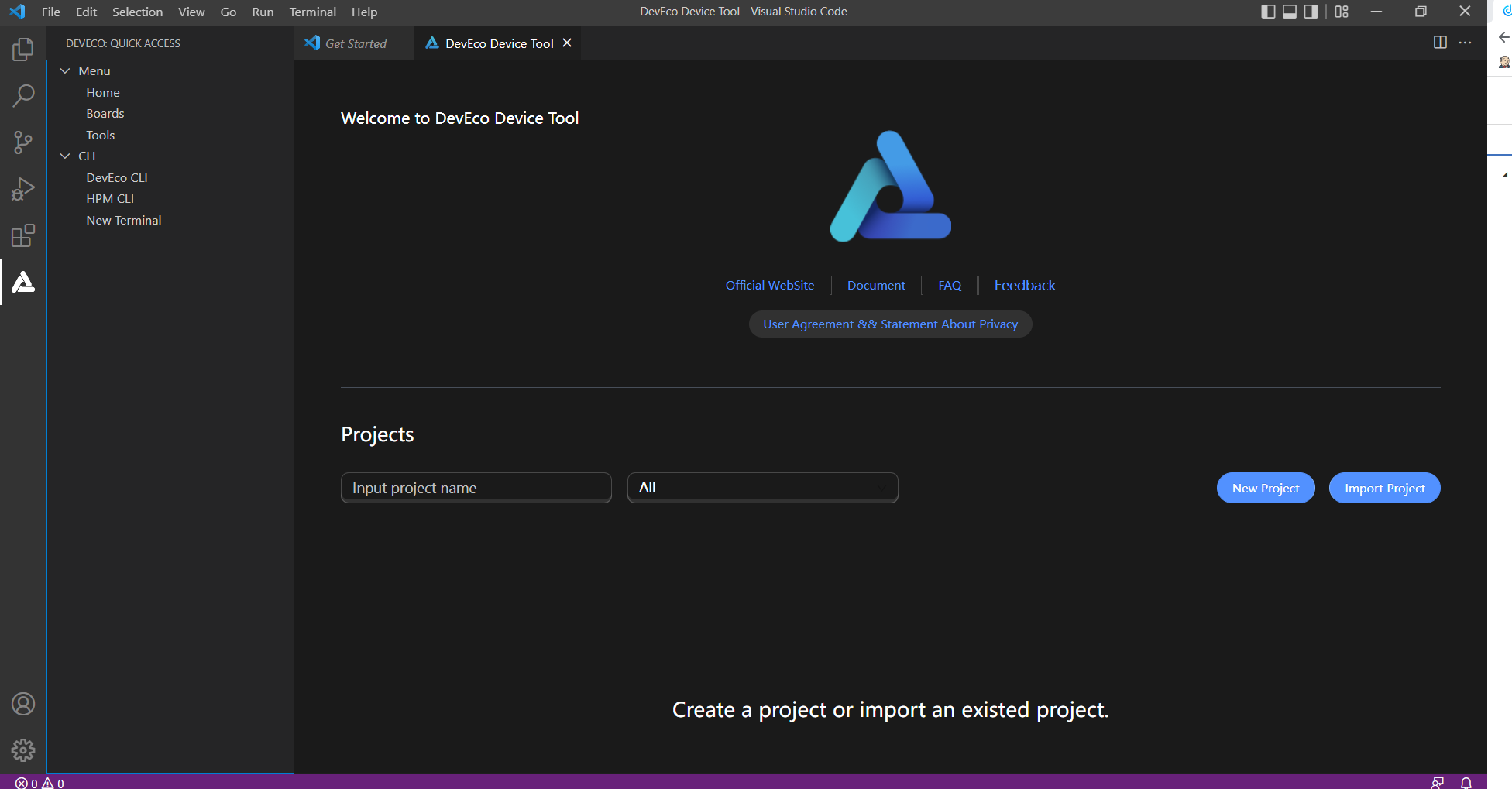Open the Run menu
Viewport: 1512px width, 789px height.
[263, 12]
